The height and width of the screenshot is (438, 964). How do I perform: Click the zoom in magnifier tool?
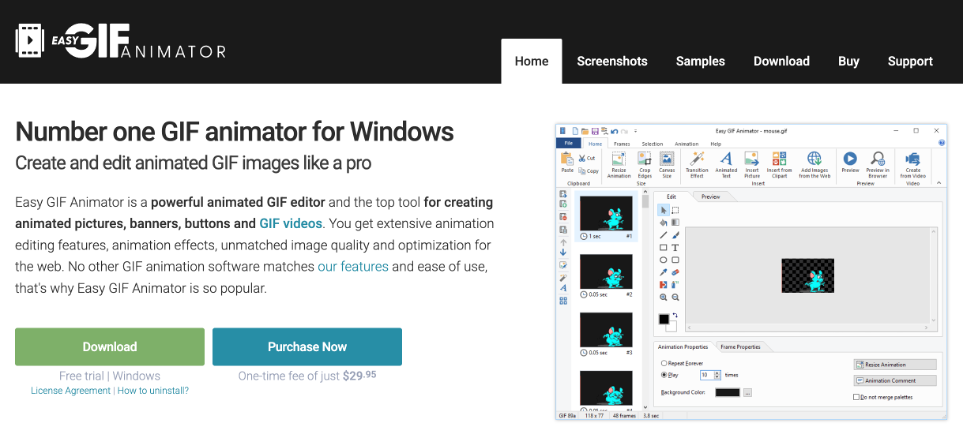point(663,297)
